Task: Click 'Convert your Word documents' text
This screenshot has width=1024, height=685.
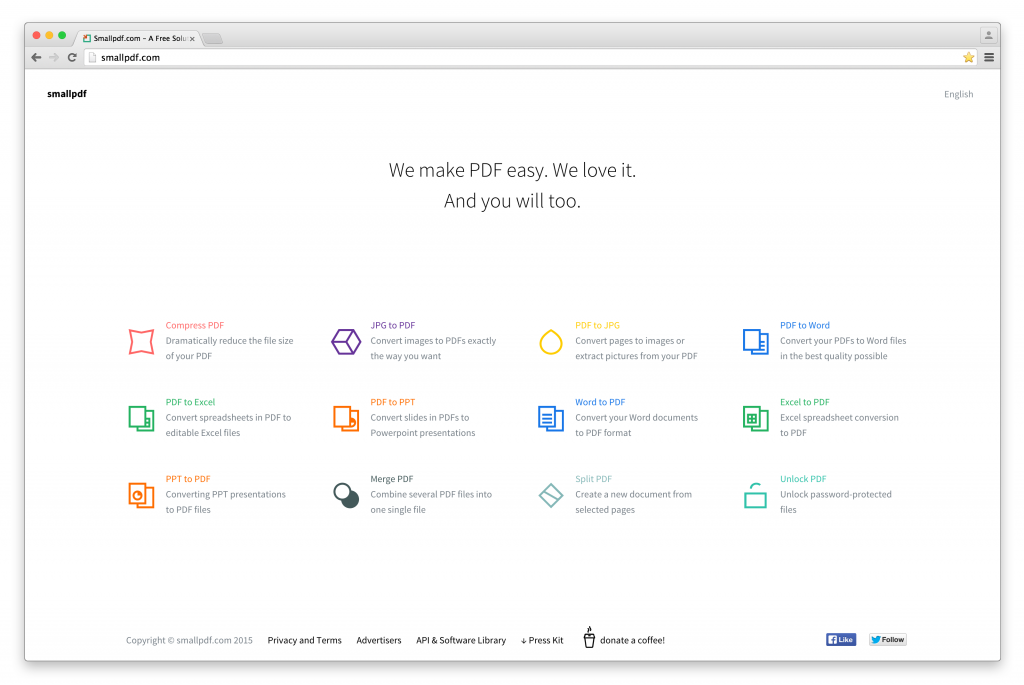Action: (x=637, y=417)
